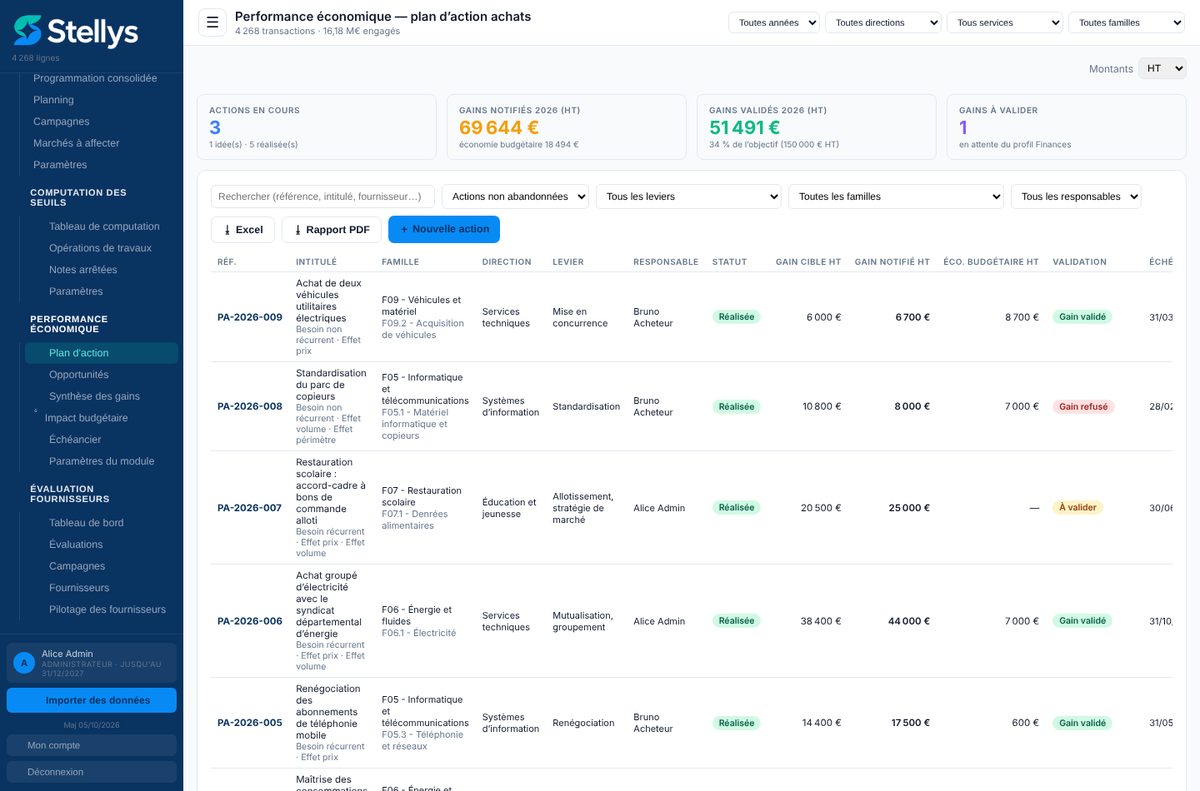Click the Statut column header
The height and width of the screenshot is (791, 1200).
[x=729, y=262]
